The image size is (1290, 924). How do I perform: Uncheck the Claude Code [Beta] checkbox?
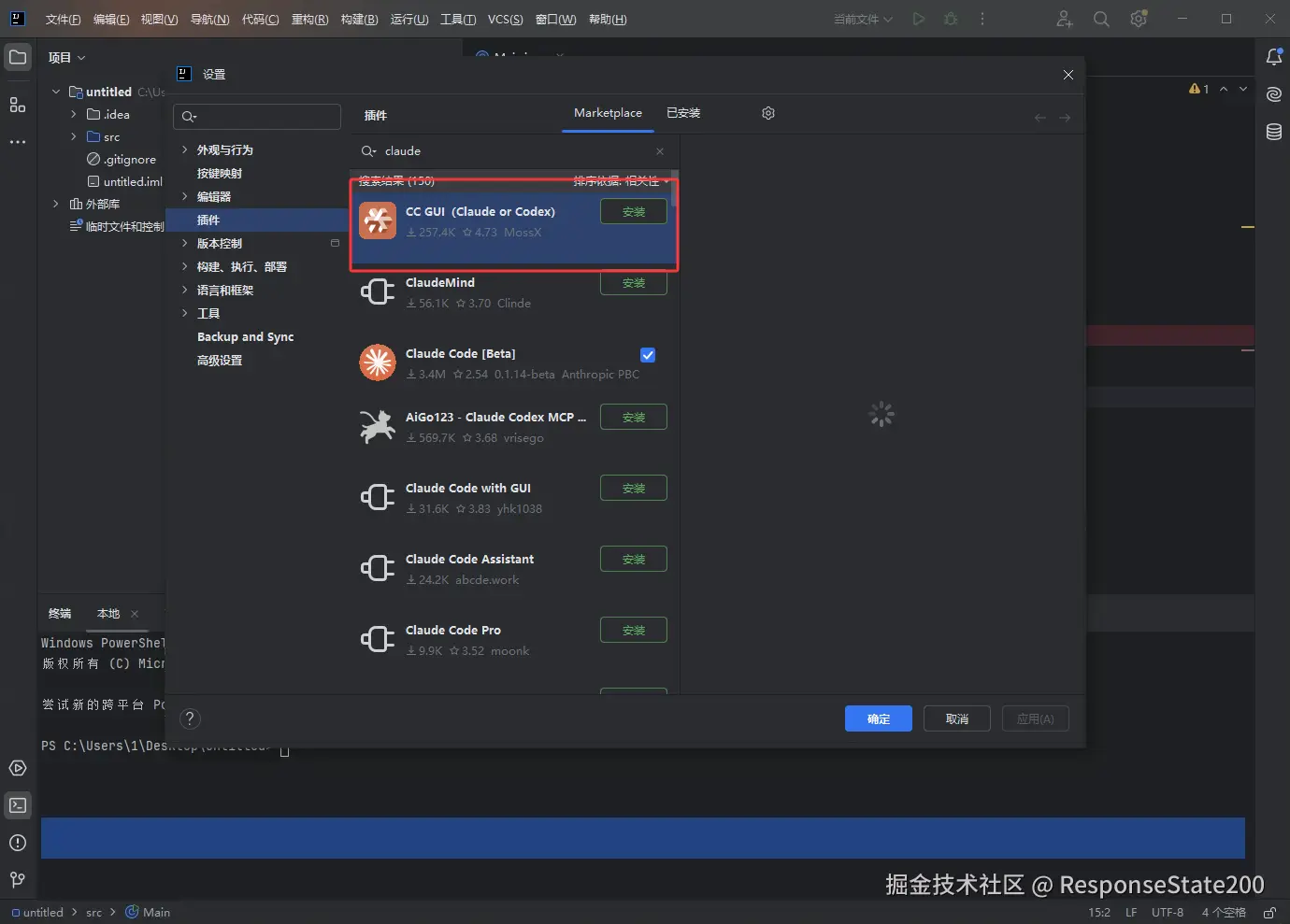coord(648,355)
